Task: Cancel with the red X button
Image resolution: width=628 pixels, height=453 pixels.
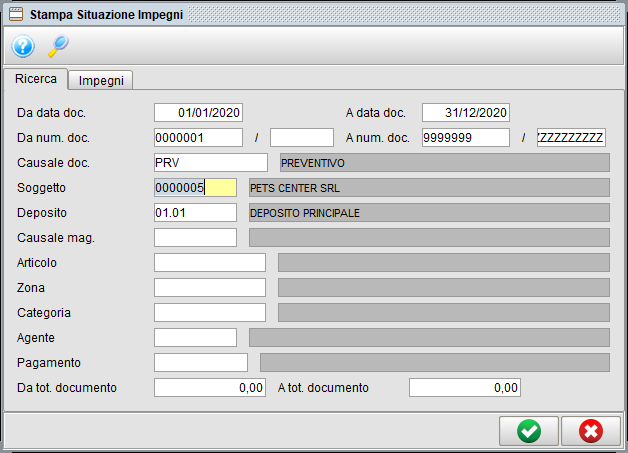Action: point(590,431)
